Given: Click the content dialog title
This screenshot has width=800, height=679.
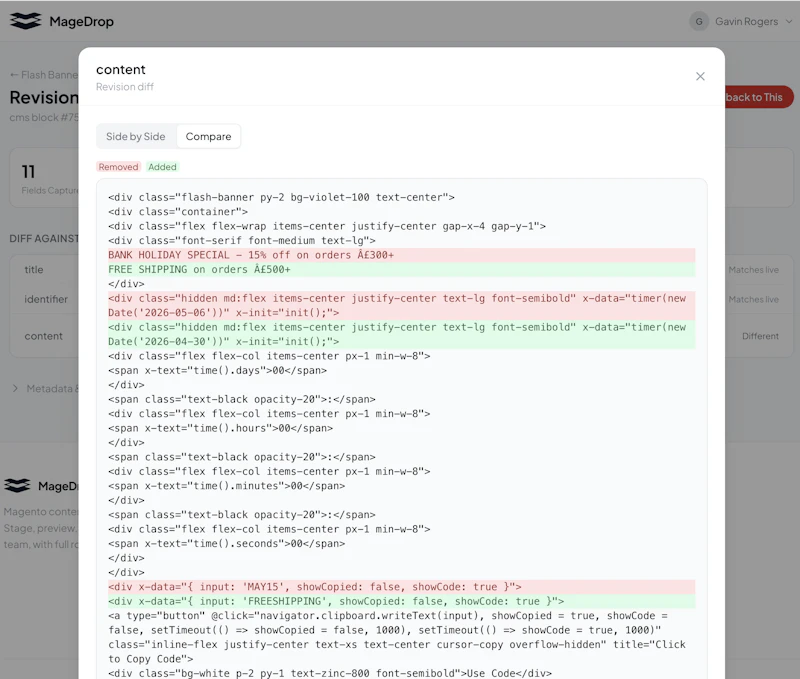Looking at the screenshot, I should click(121, 69).
